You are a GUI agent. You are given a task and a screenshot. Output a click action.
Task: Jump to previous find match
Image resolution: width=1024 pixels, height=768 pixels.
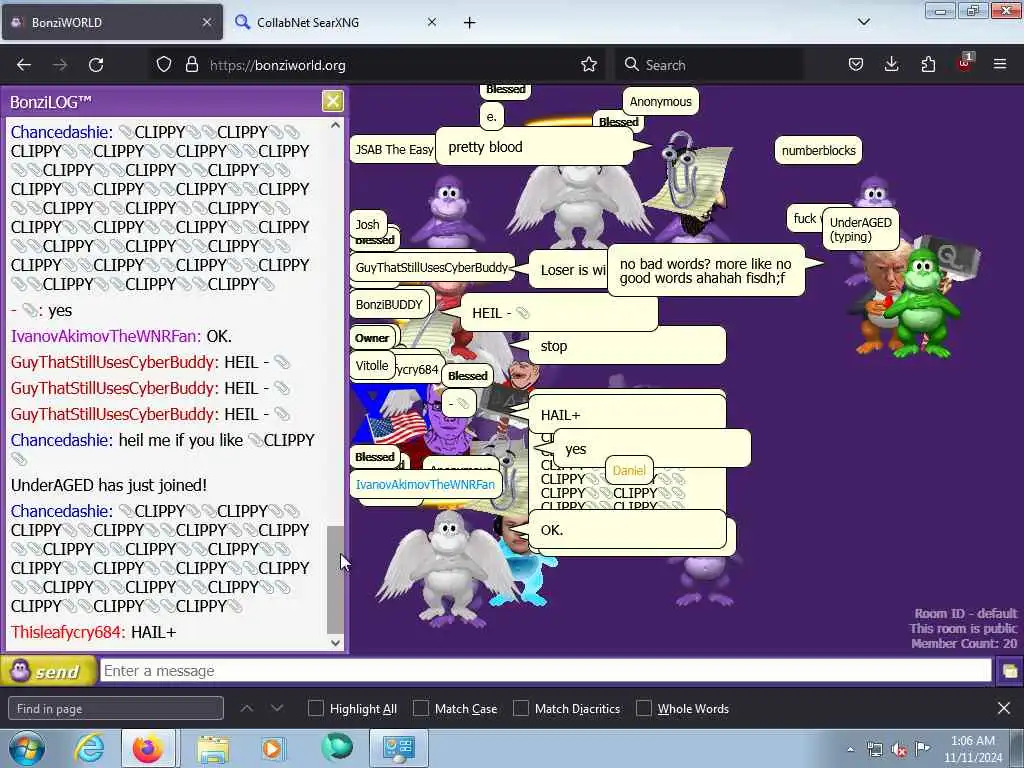pos(246,708)
